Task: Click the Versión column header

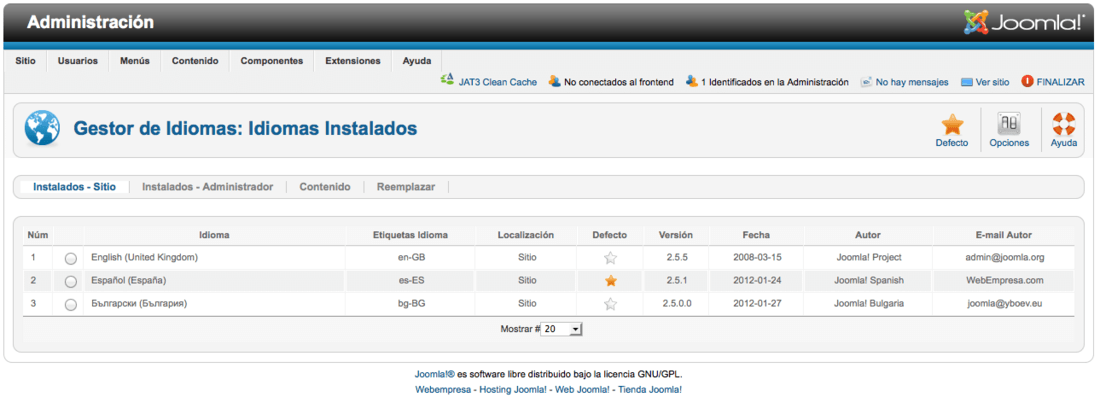Action: (x=676, y=235)
